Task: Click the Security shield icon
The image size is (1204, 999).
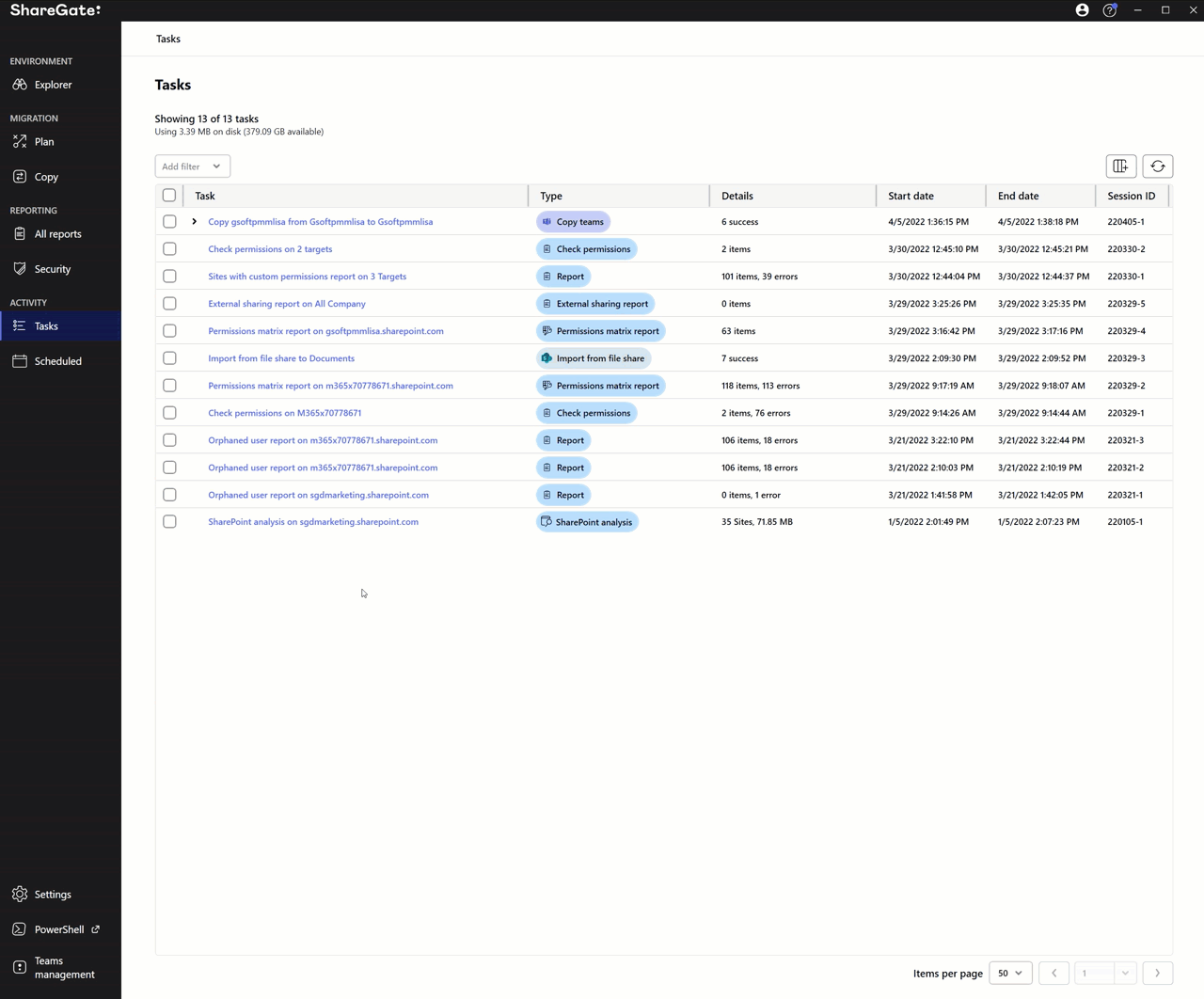Action: 20,269
